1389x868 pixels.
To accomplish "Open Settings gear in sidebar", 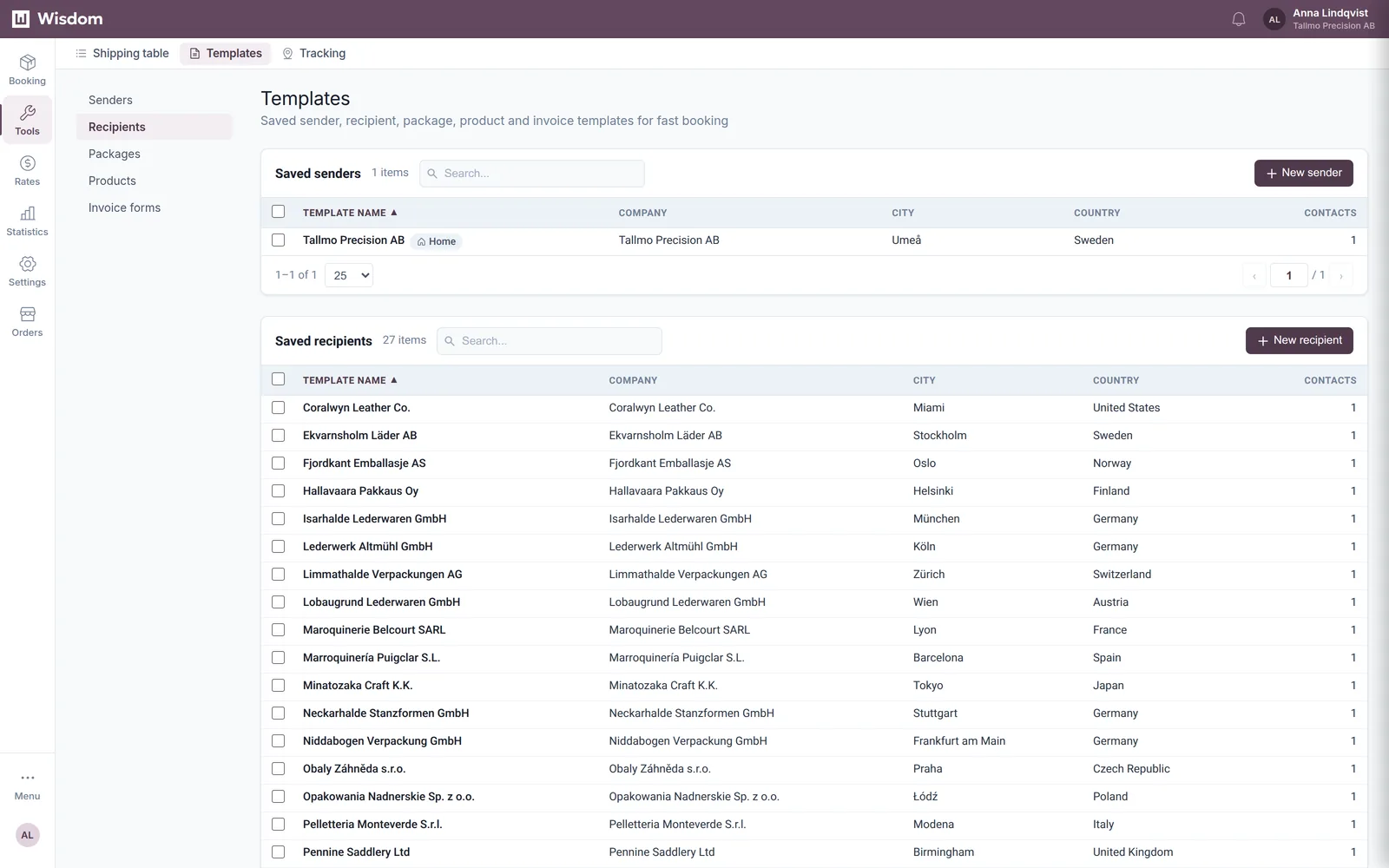I will pos(27,272).
